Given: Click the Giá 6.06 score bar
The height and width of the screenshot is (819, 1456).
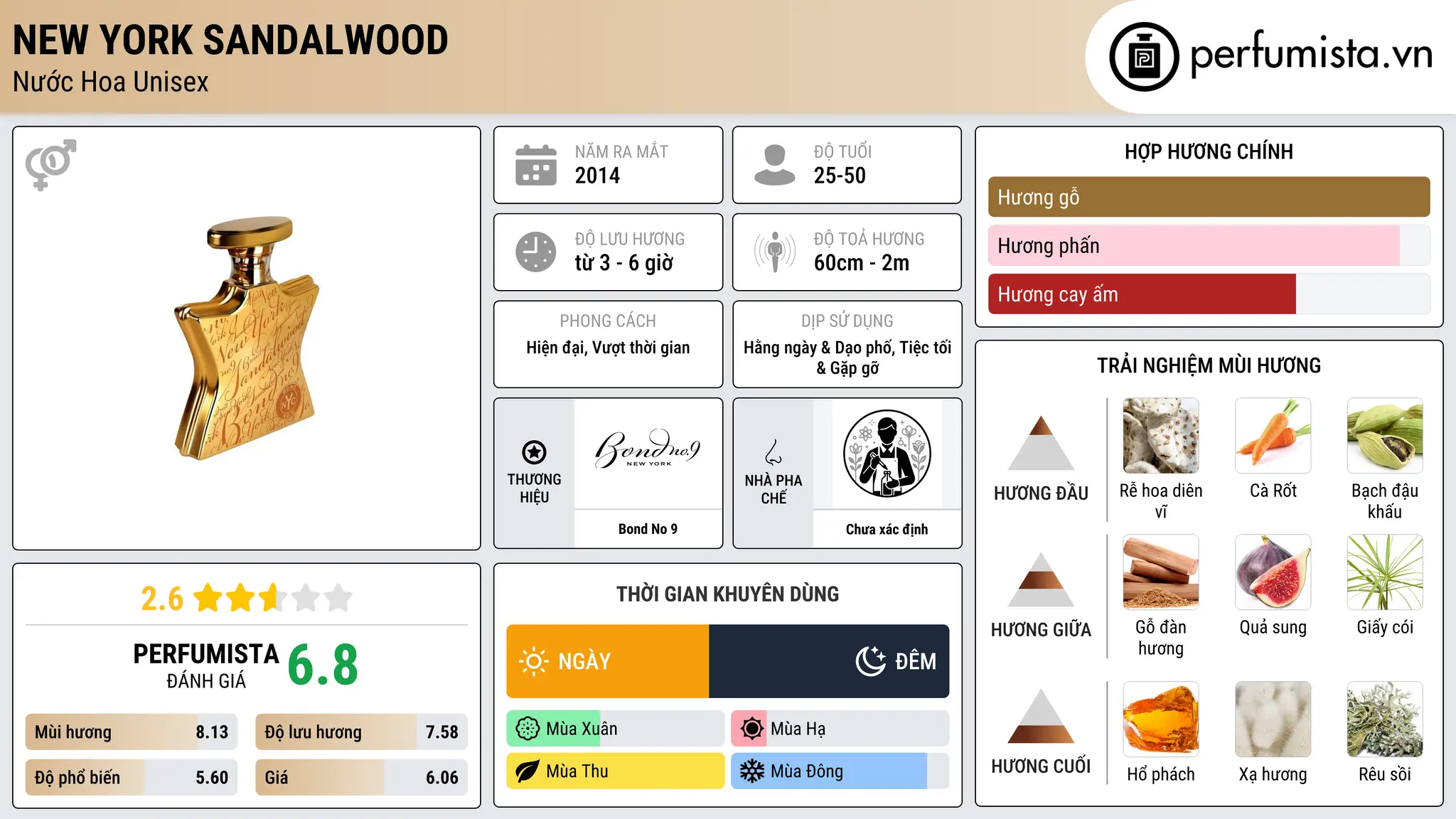Looking at the screenshot, I should click(361, 777).
